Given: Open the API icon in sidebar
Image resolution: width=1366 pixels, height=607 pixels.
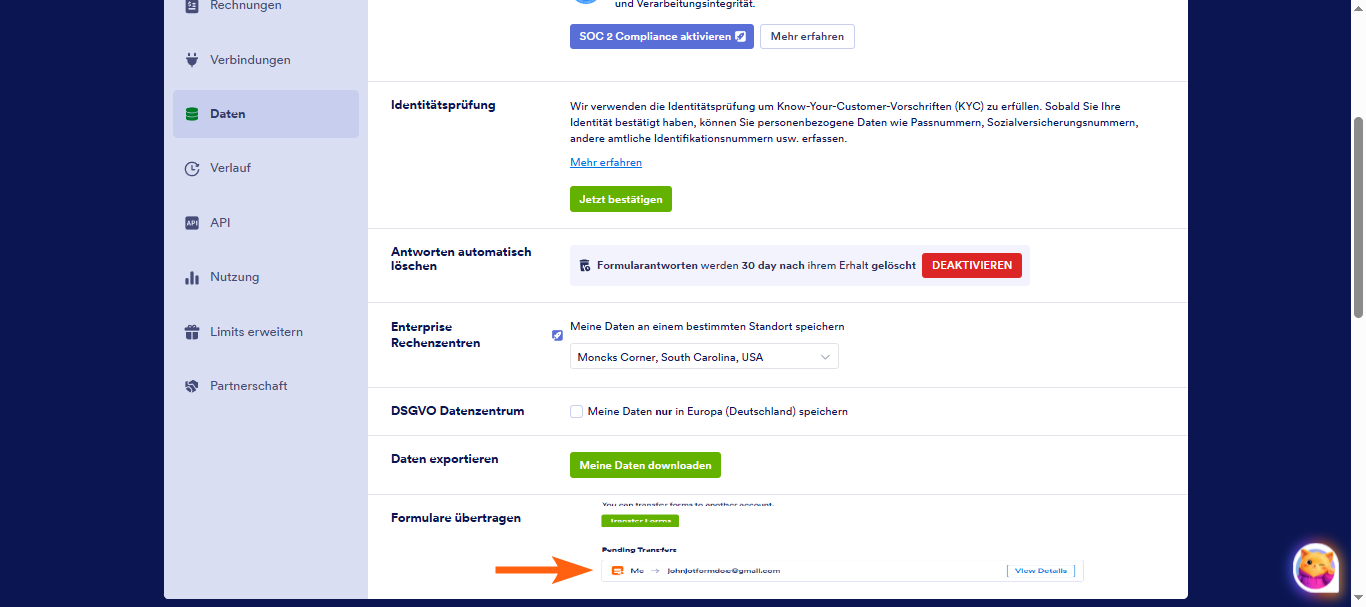Looking at the screenshot, I should [x=192, y=223].
